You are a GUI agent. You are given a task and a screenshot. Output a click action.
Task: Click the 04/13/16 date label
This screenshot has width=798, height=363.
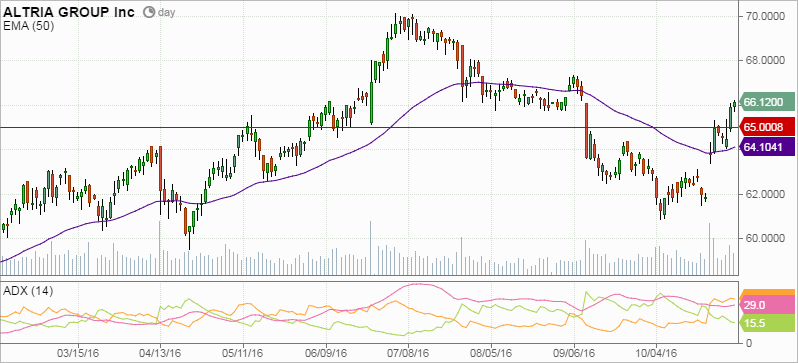click(x=161, y=352)
